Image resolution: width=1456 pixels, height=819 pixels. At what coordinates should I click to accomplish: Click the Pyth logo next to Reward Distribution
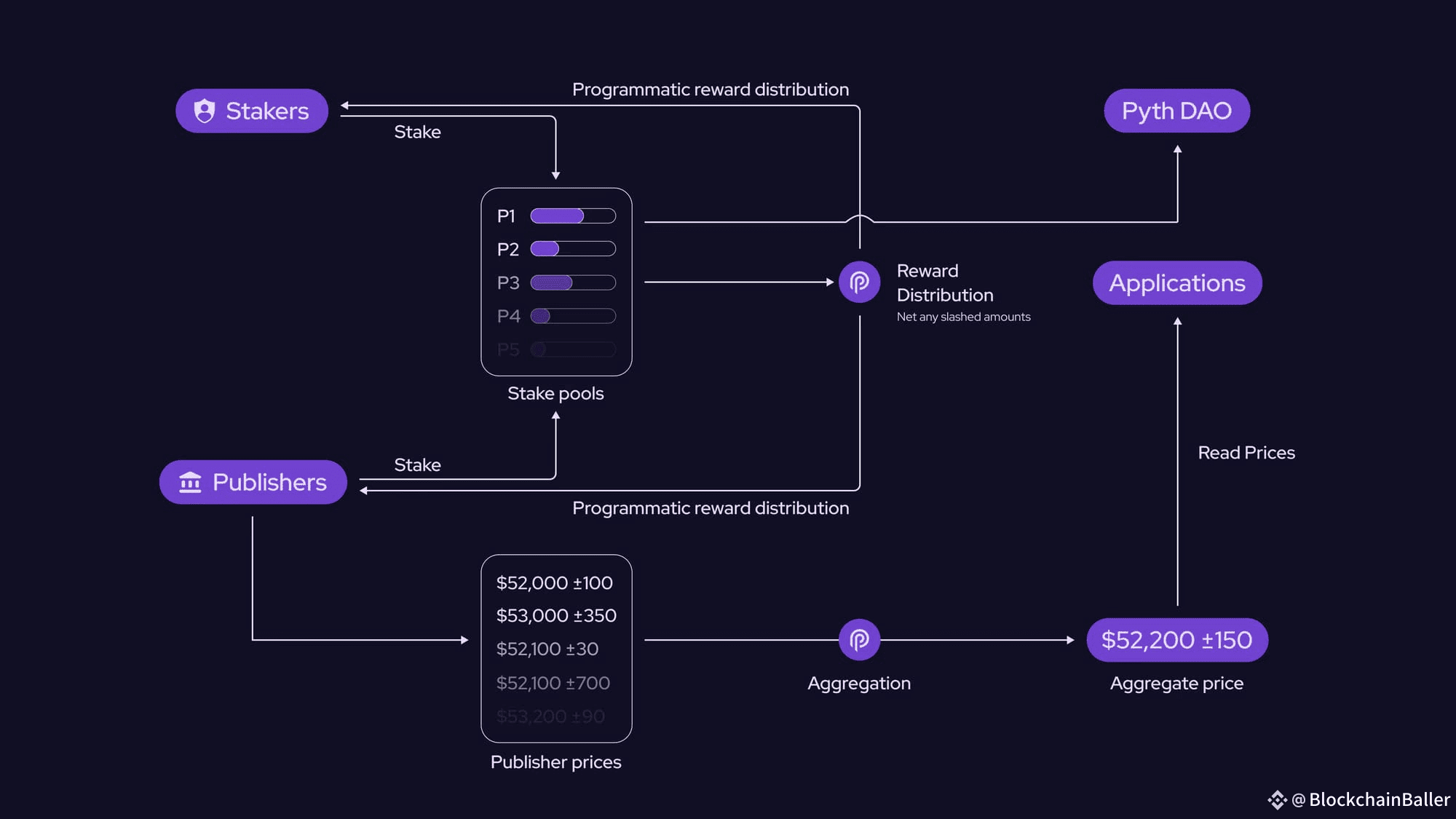pos(859,282)
